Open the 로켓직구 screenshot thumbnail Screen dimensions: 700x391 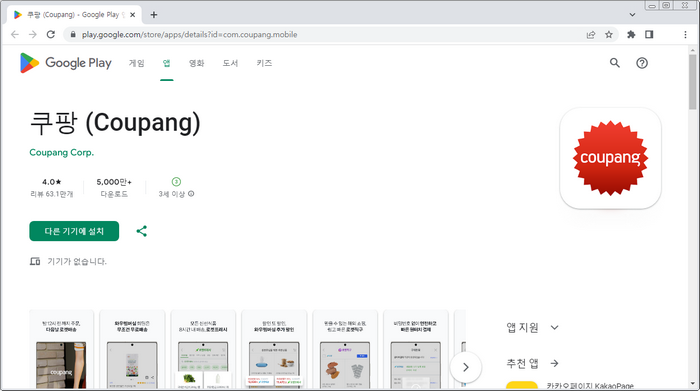(x=345, y=349)
